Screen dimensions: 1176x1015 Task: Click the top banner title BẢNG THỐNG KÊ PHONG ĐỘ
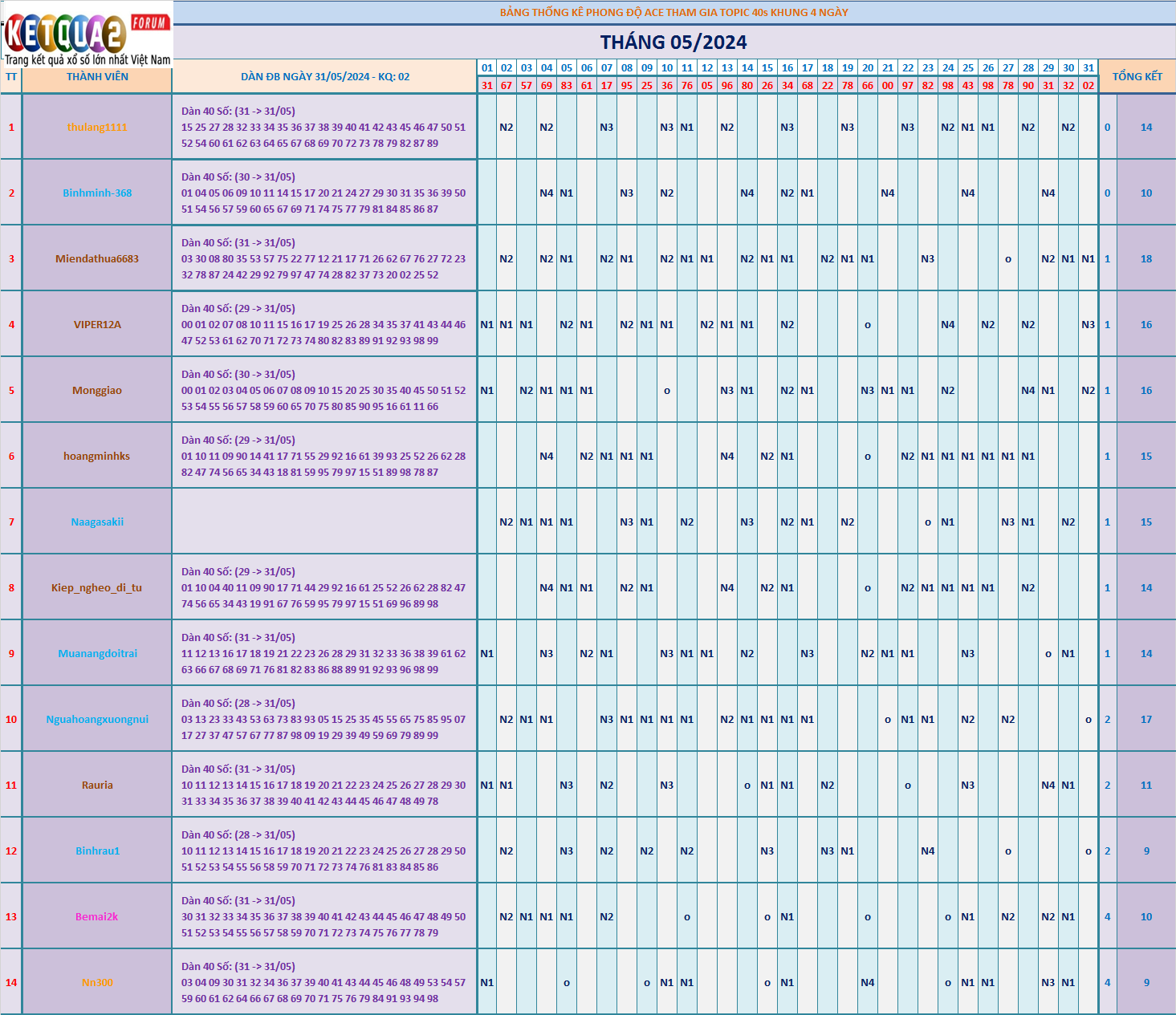pos(673,12)
